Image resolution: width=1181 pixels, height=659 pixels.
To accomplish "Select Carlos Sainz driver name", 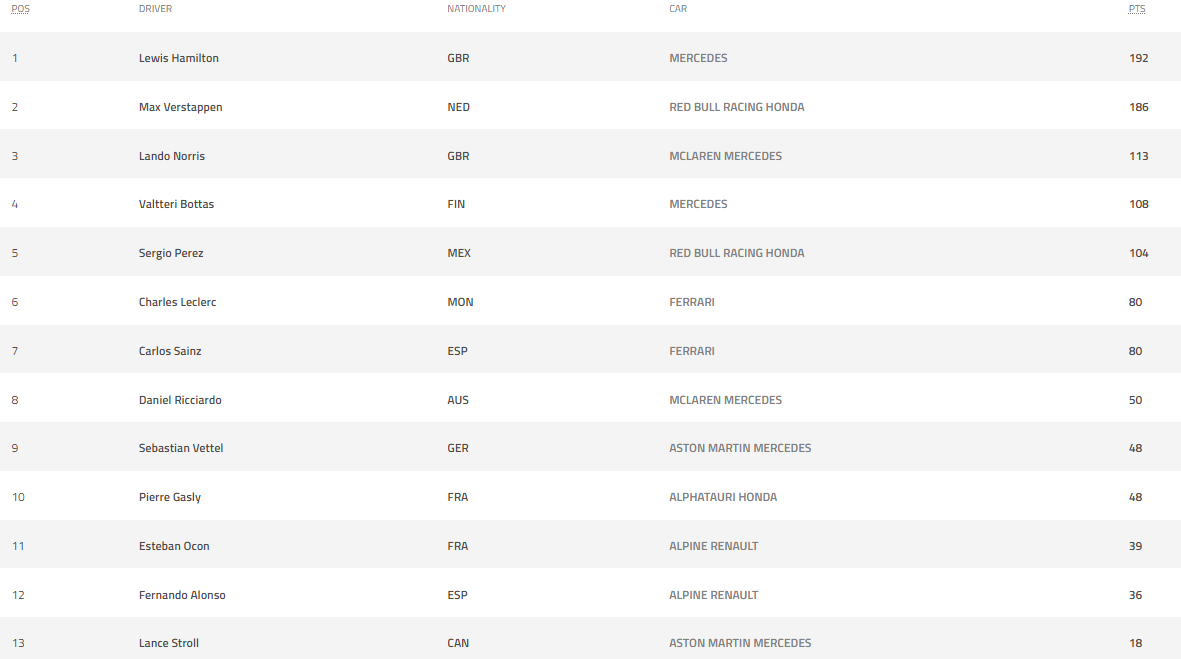I will (x=170, y=351).
